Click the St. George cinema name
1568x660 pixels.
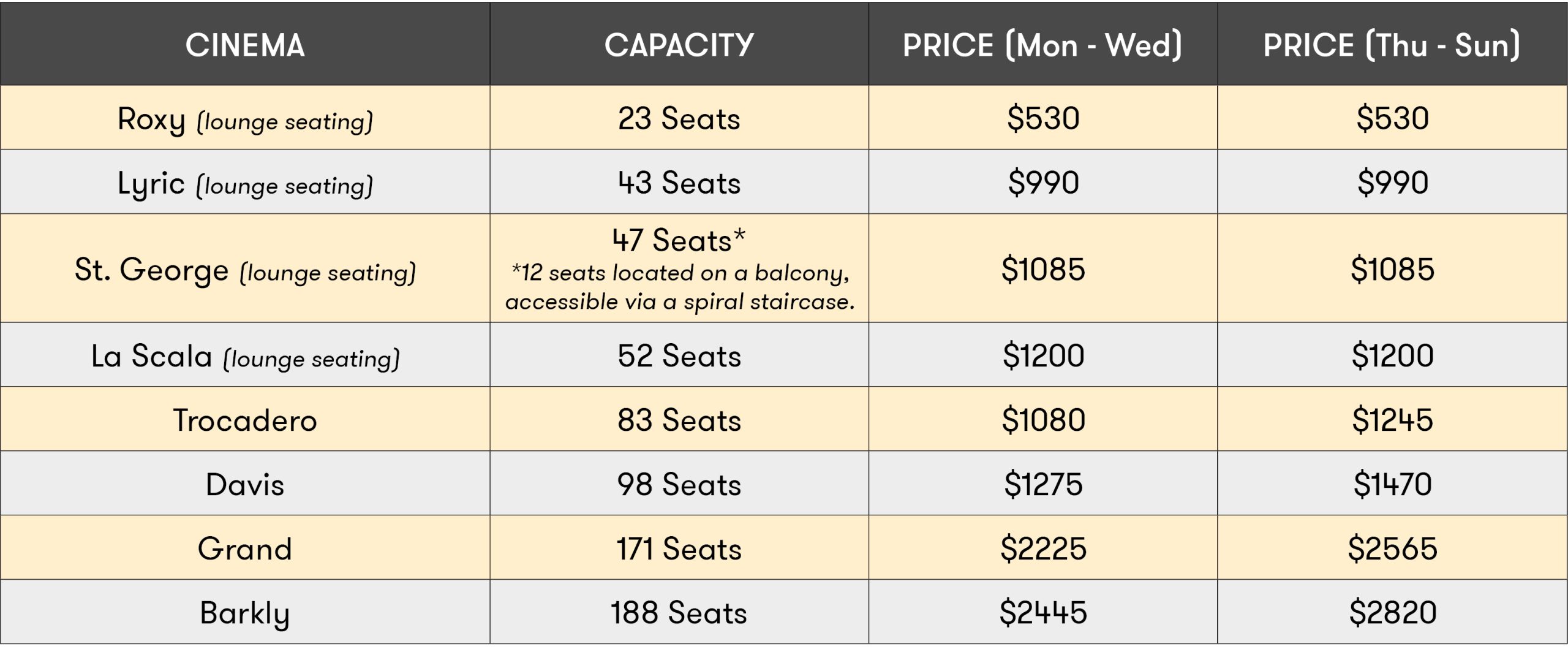point(245,270)
